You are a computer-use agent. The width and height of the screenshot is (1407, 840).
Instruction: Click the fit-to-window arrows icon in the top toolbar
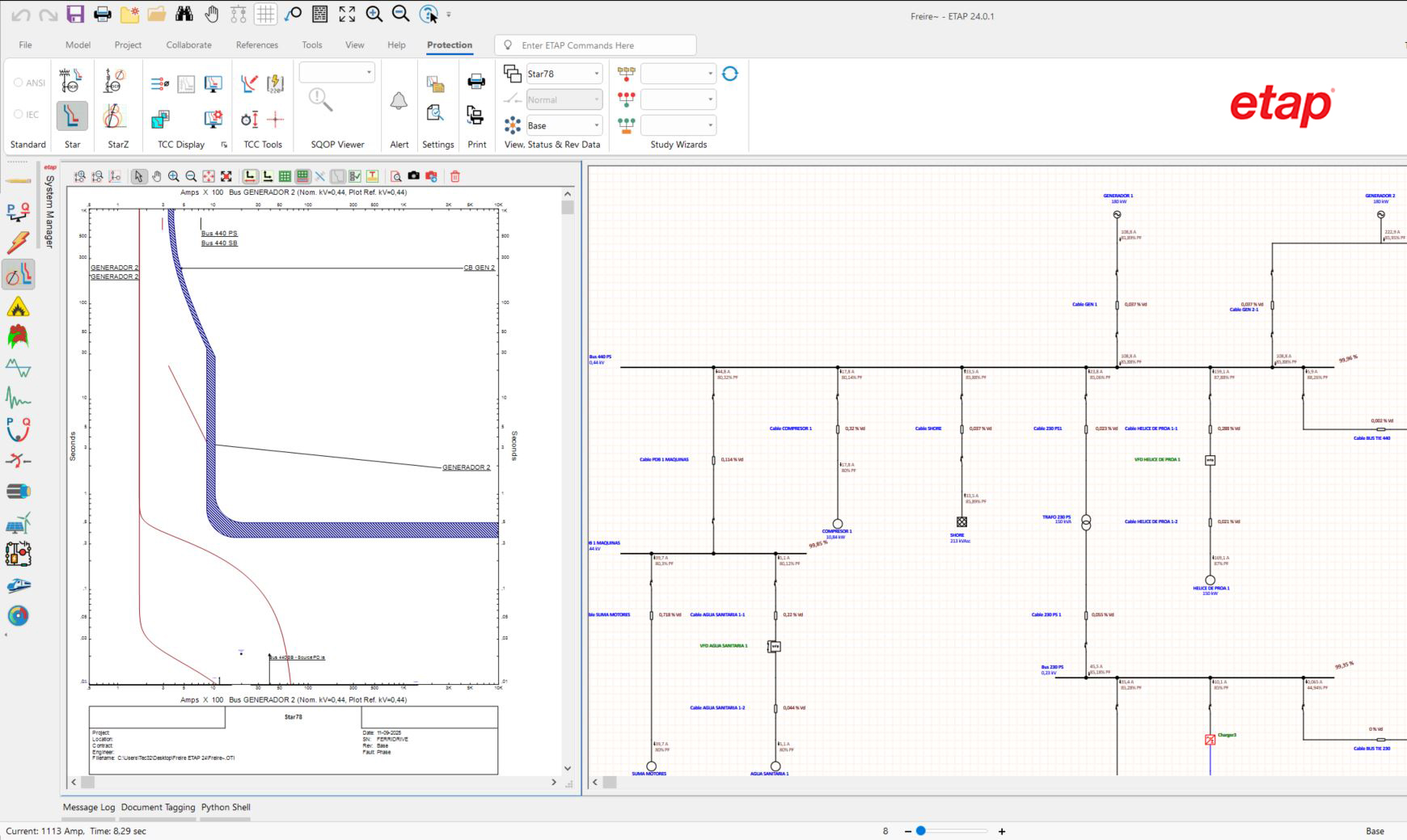[347, 14]
